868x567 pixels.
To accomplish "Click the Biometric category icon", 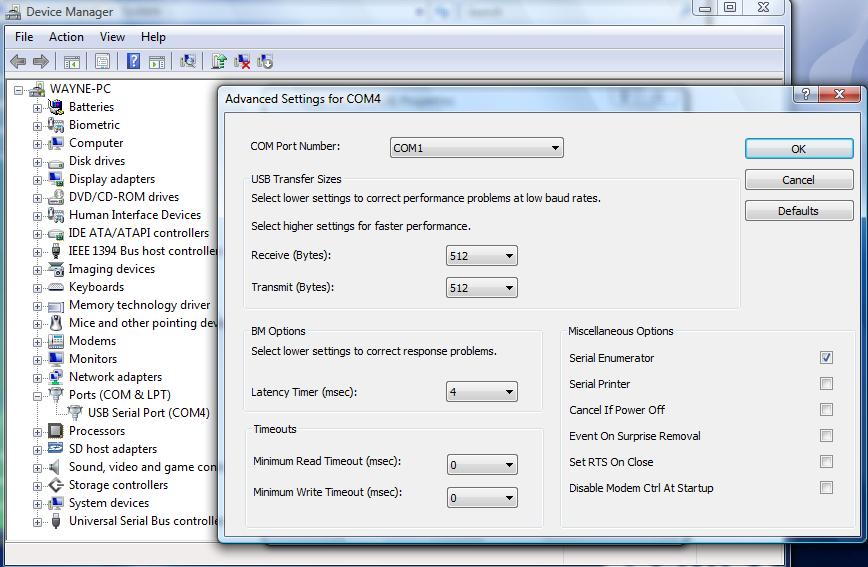I will (55, 125).
